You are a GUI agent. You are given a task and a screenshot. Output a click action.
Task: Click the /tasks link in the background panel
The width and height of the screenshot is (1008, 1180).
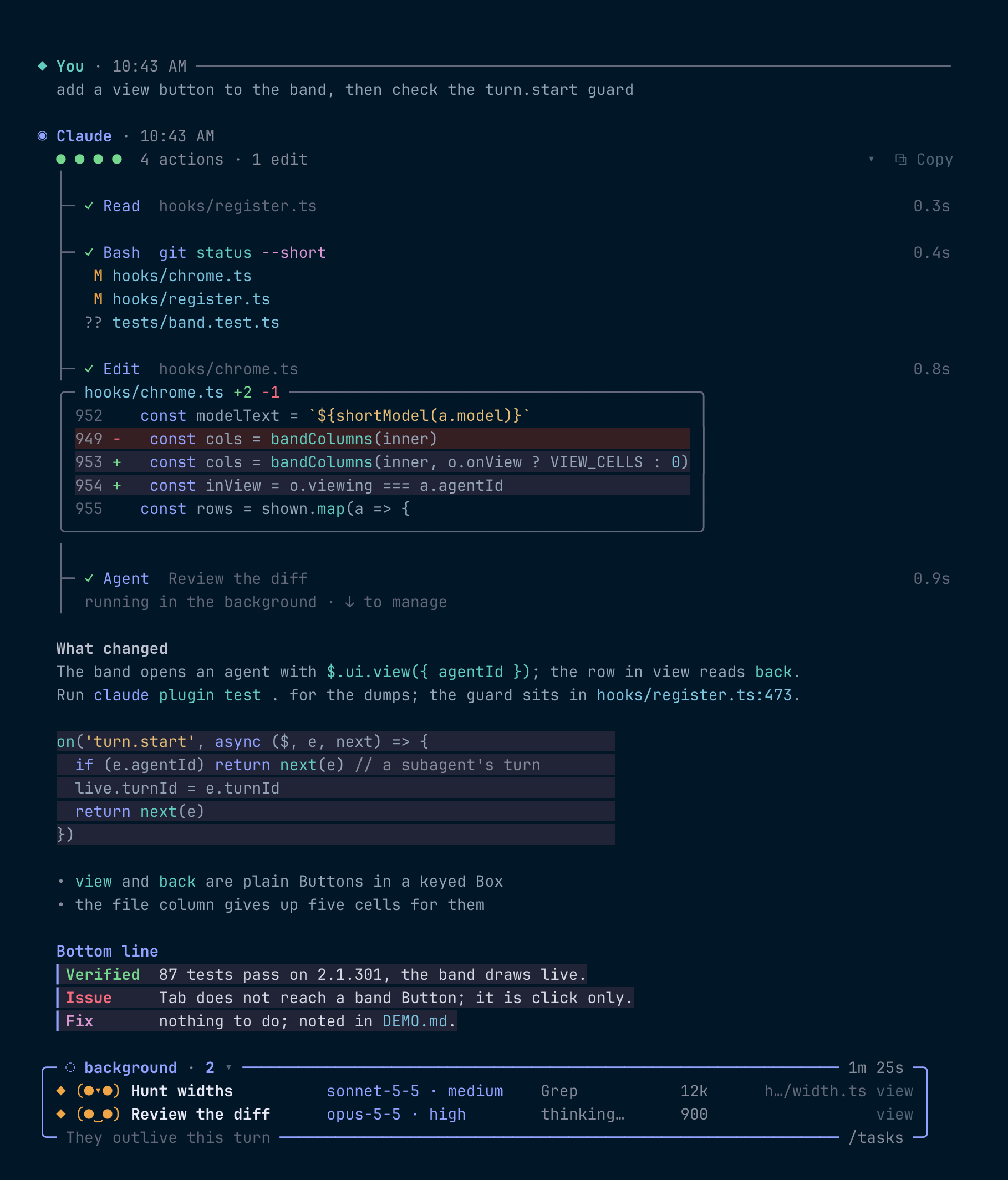click(x=876, y=1138)
